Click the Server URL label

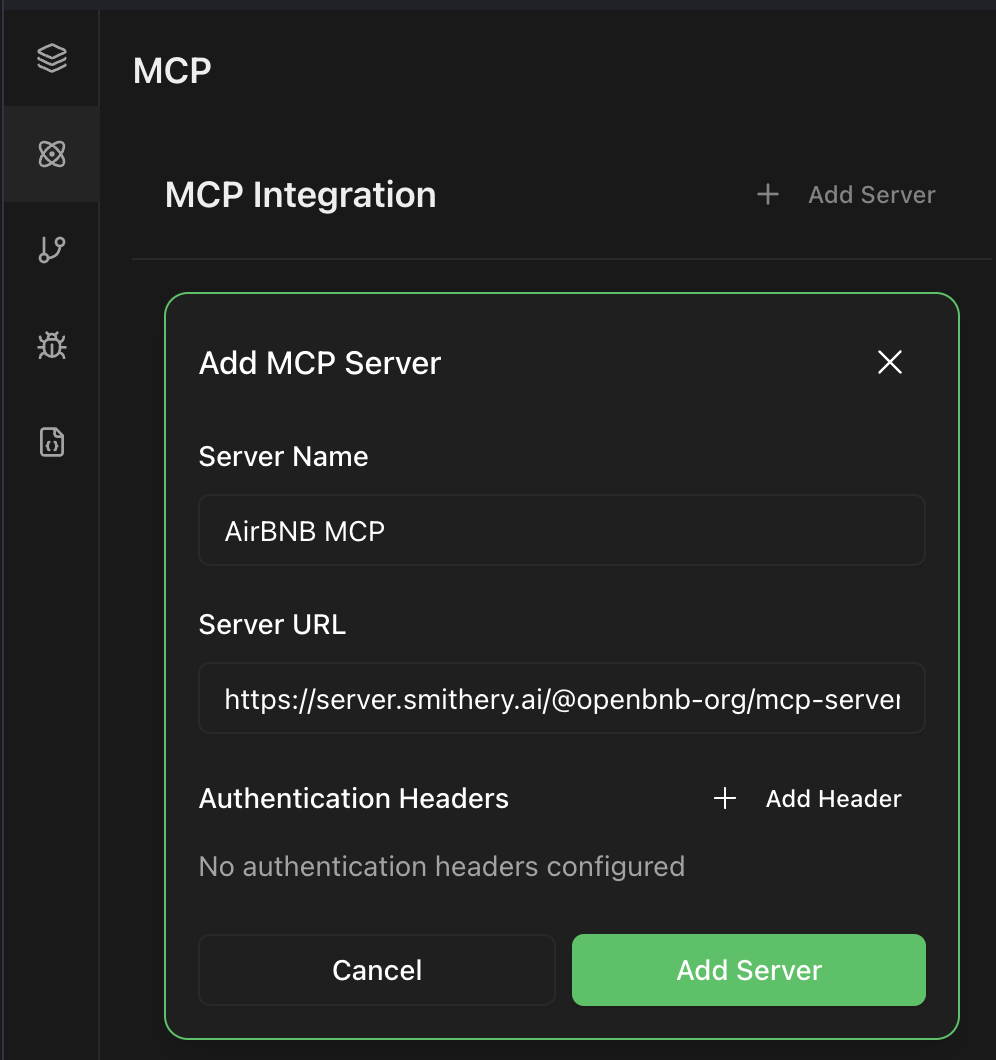(272, 624)
